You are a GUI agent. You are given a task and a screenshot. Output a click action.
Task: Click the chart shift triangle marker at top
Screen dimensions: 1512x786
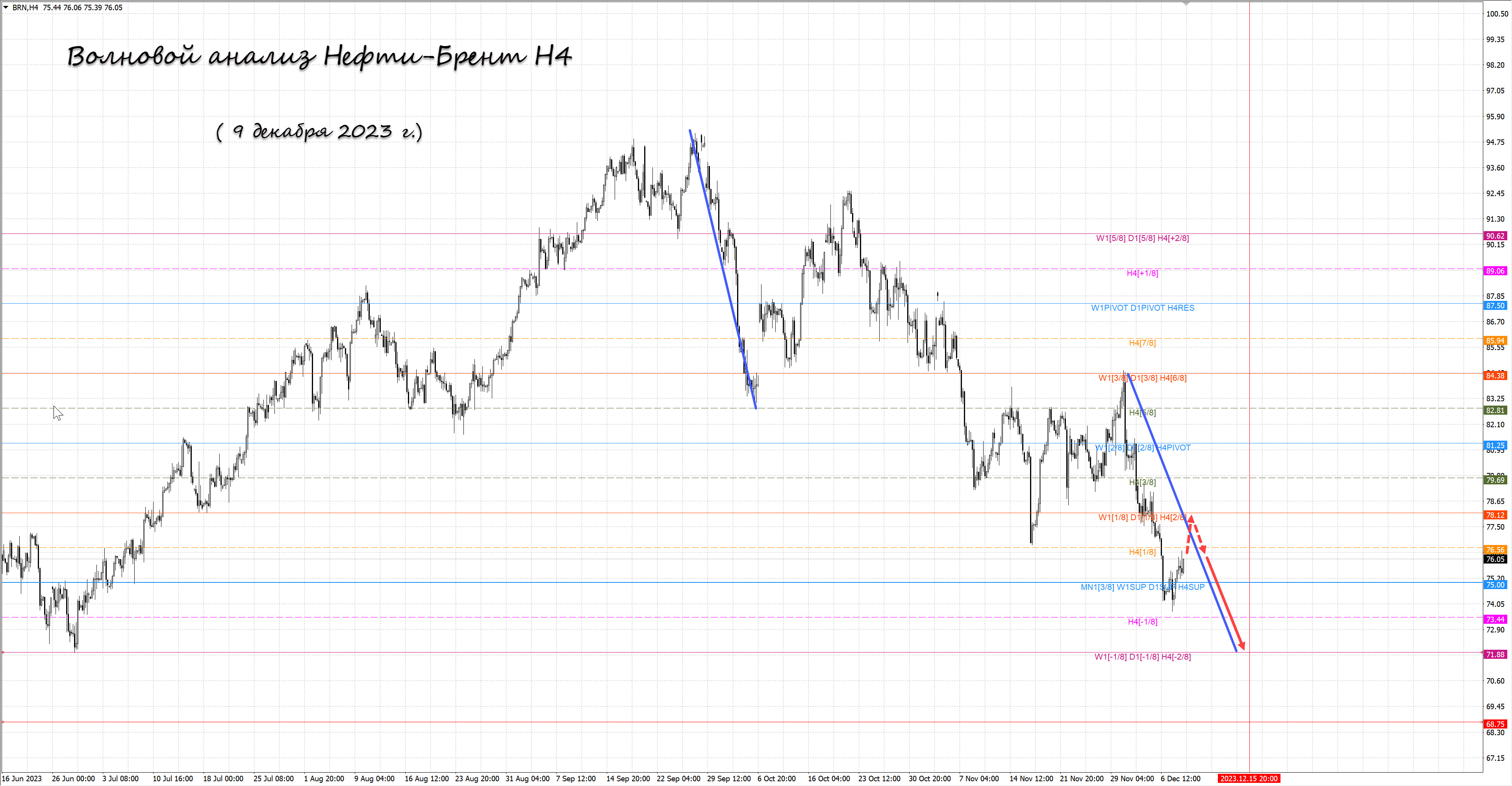[1186, 4]
